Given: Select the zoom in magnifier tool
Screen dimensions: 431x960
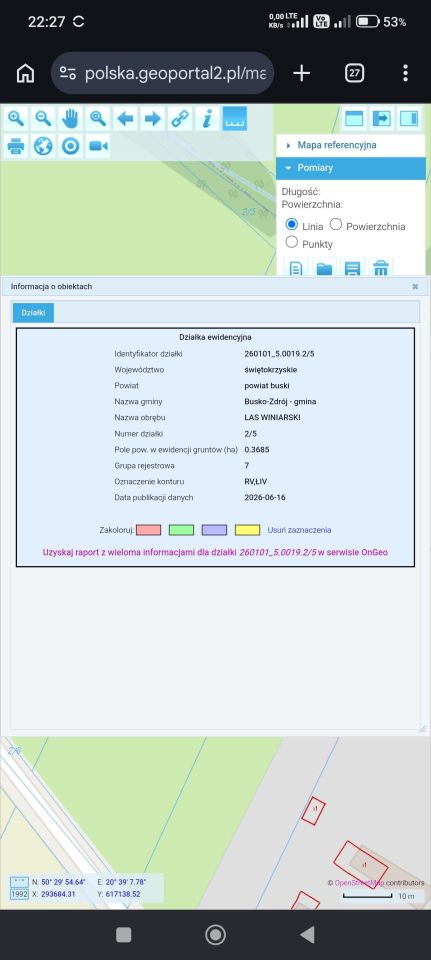Looking at the screenshot, I should (x=15, y=118).
